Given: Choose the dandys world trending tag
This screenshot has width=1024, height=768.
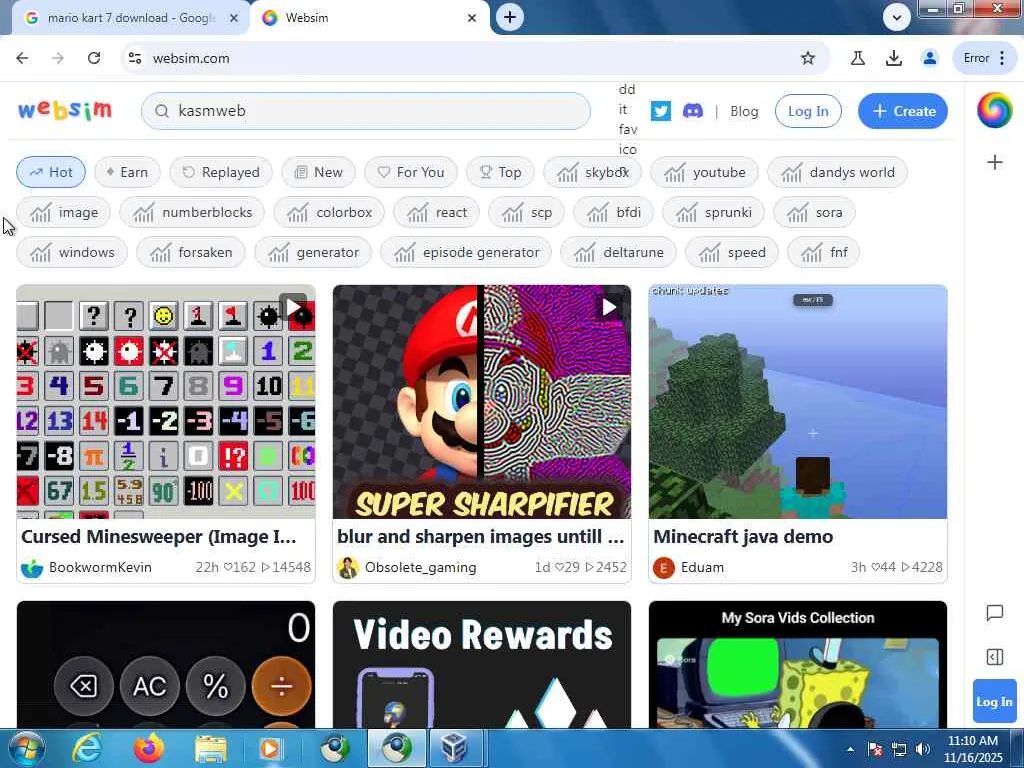Looking at the screenshot, I should pos(837,172).
